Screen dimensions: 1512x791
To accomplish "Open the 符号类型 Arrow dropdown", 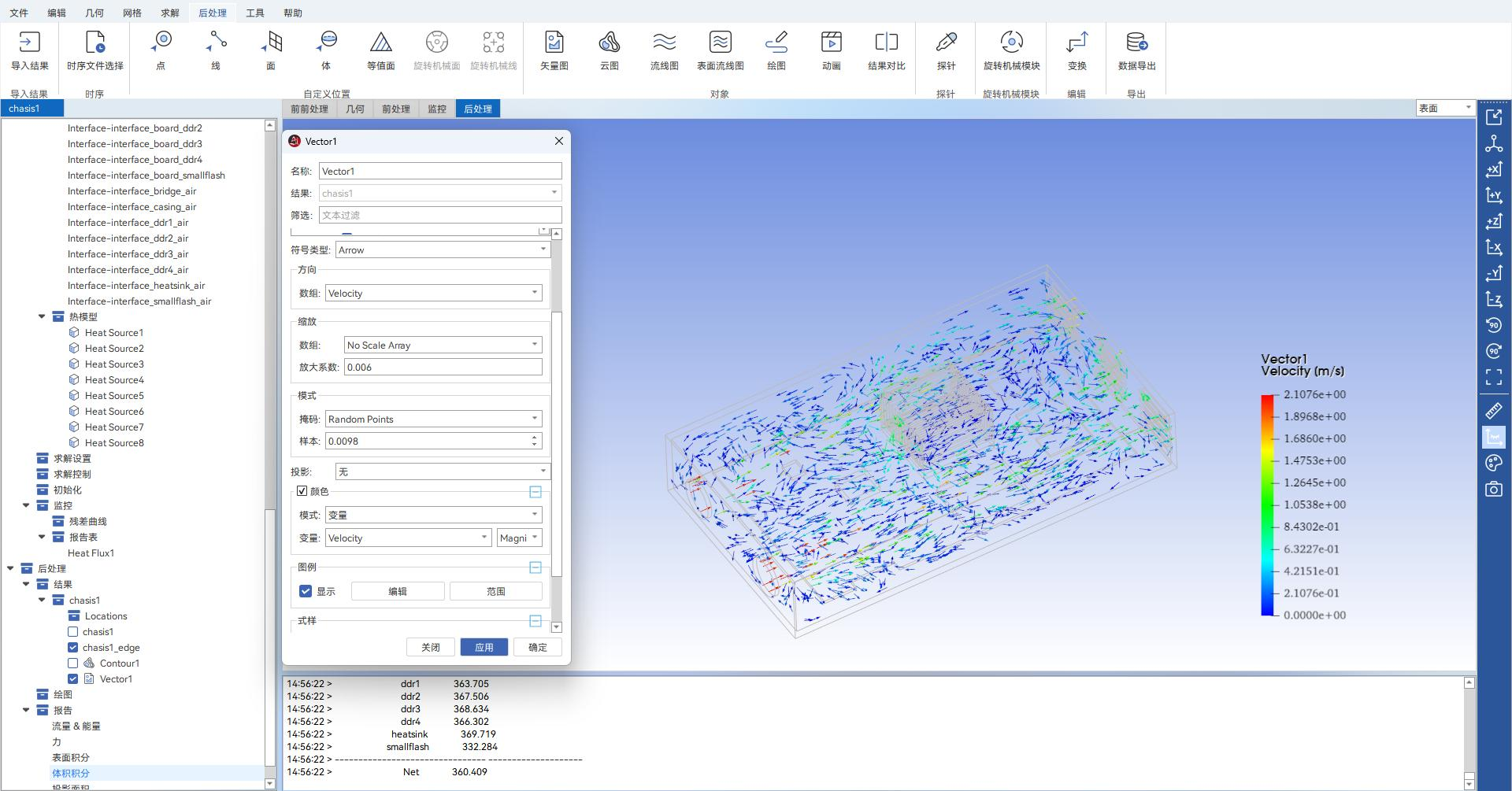I will (x=442, y=249).
